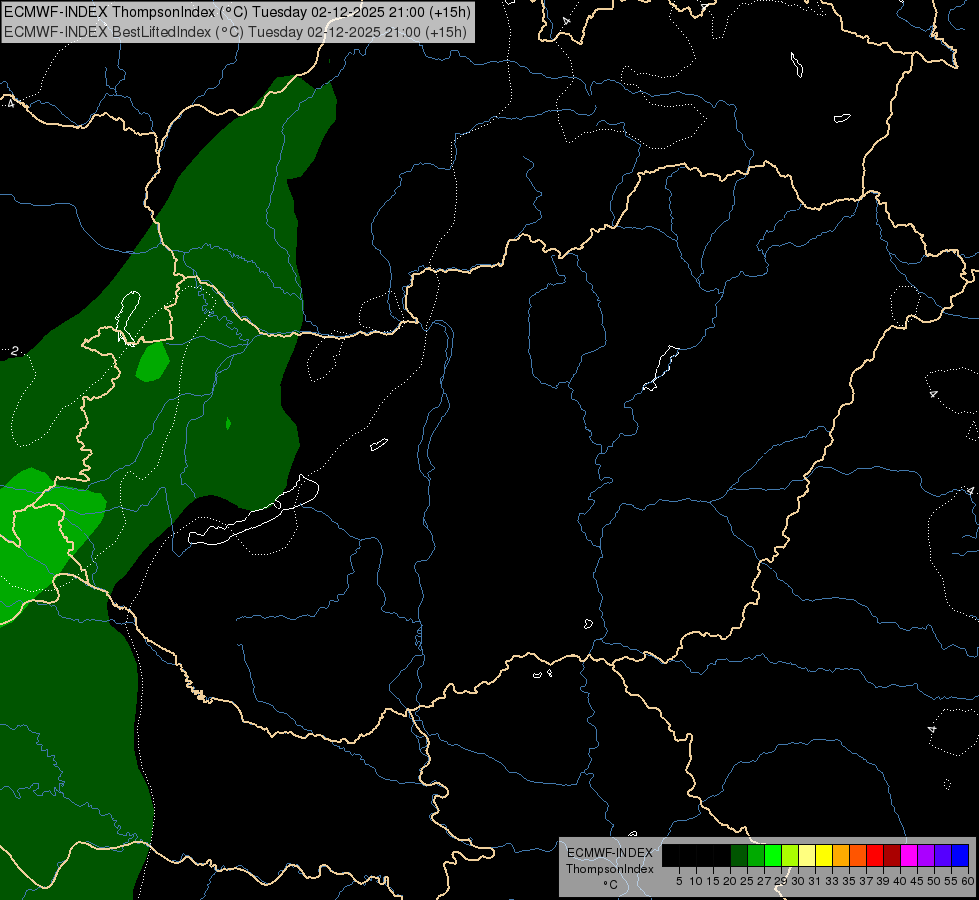Screen dimensions: 979x900
Task: Click the dark green 20–25 legend swatch
Action: (739, 855)
